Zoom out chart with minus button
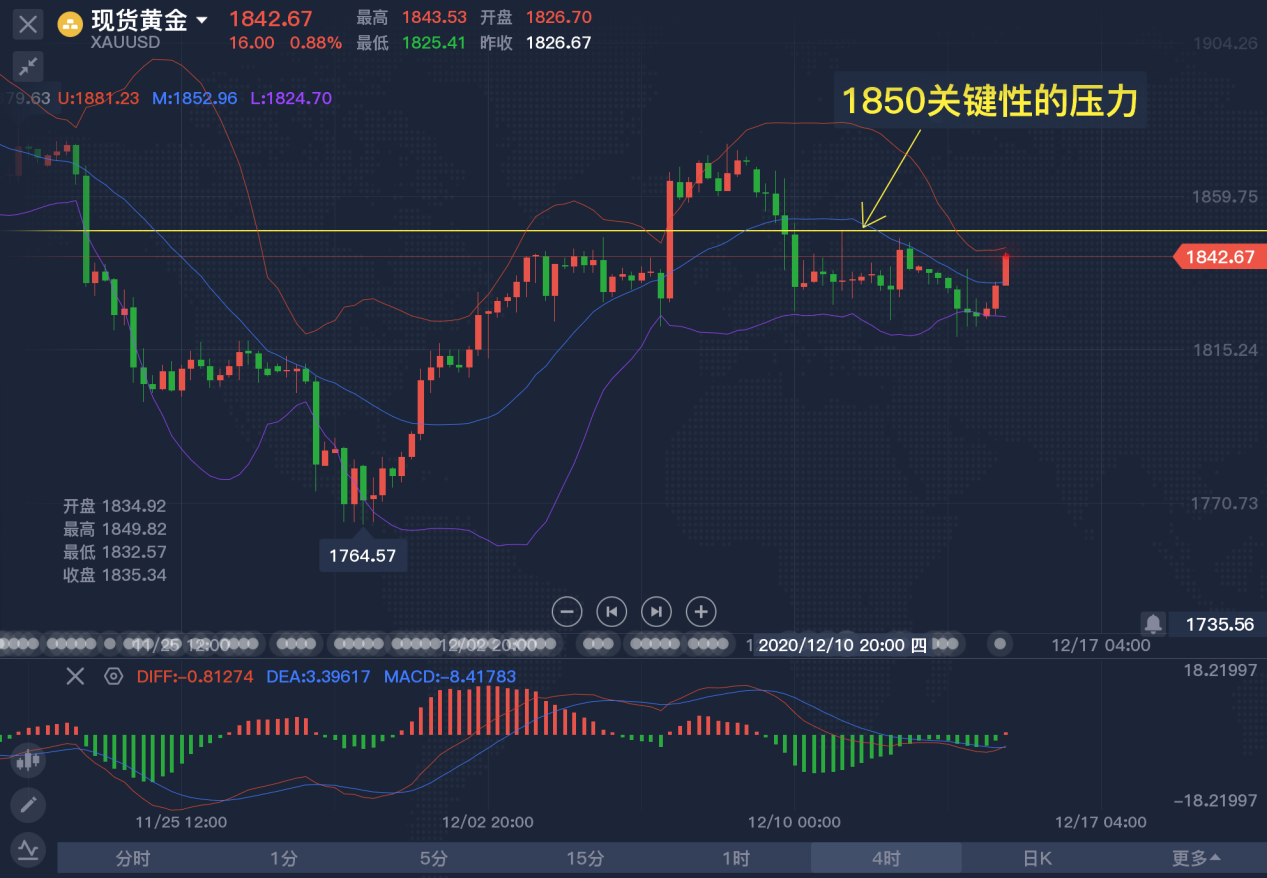Viewport: 1267px width, 878px height. 566,611
